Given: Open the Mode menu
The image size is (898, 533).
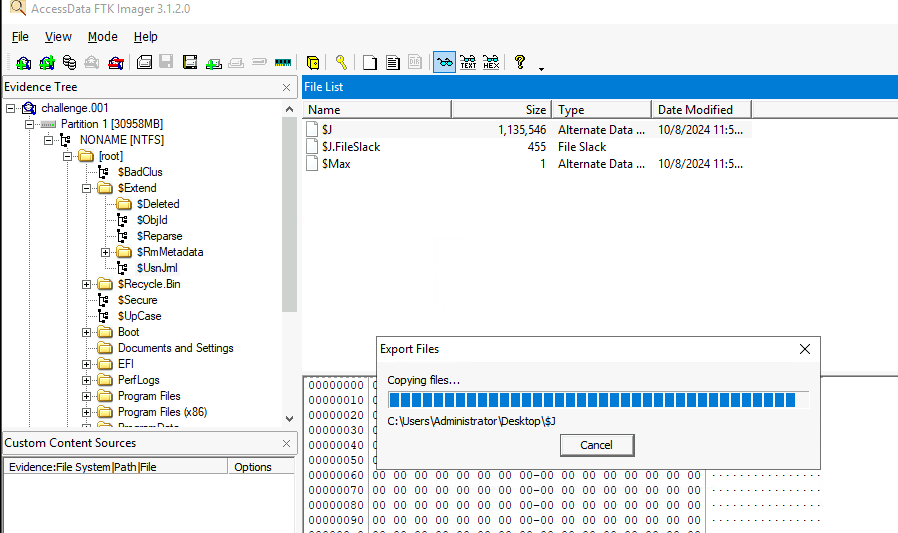Looking at the screenshot, I should 102,37.
